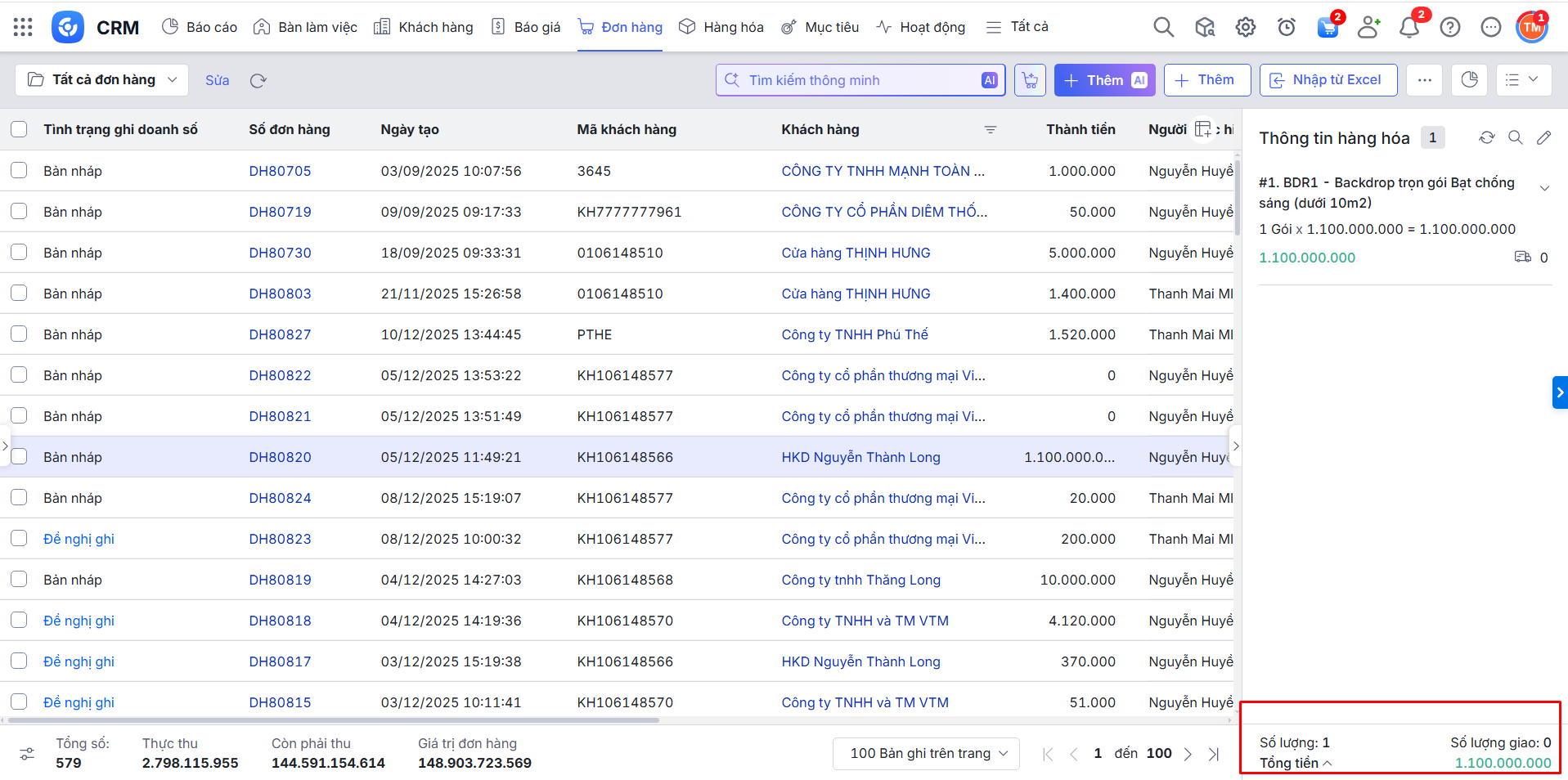Screen dimensions: 1568x780
Task: Collapse the BDR1 product item chevron
Action: pos(1544,188)
